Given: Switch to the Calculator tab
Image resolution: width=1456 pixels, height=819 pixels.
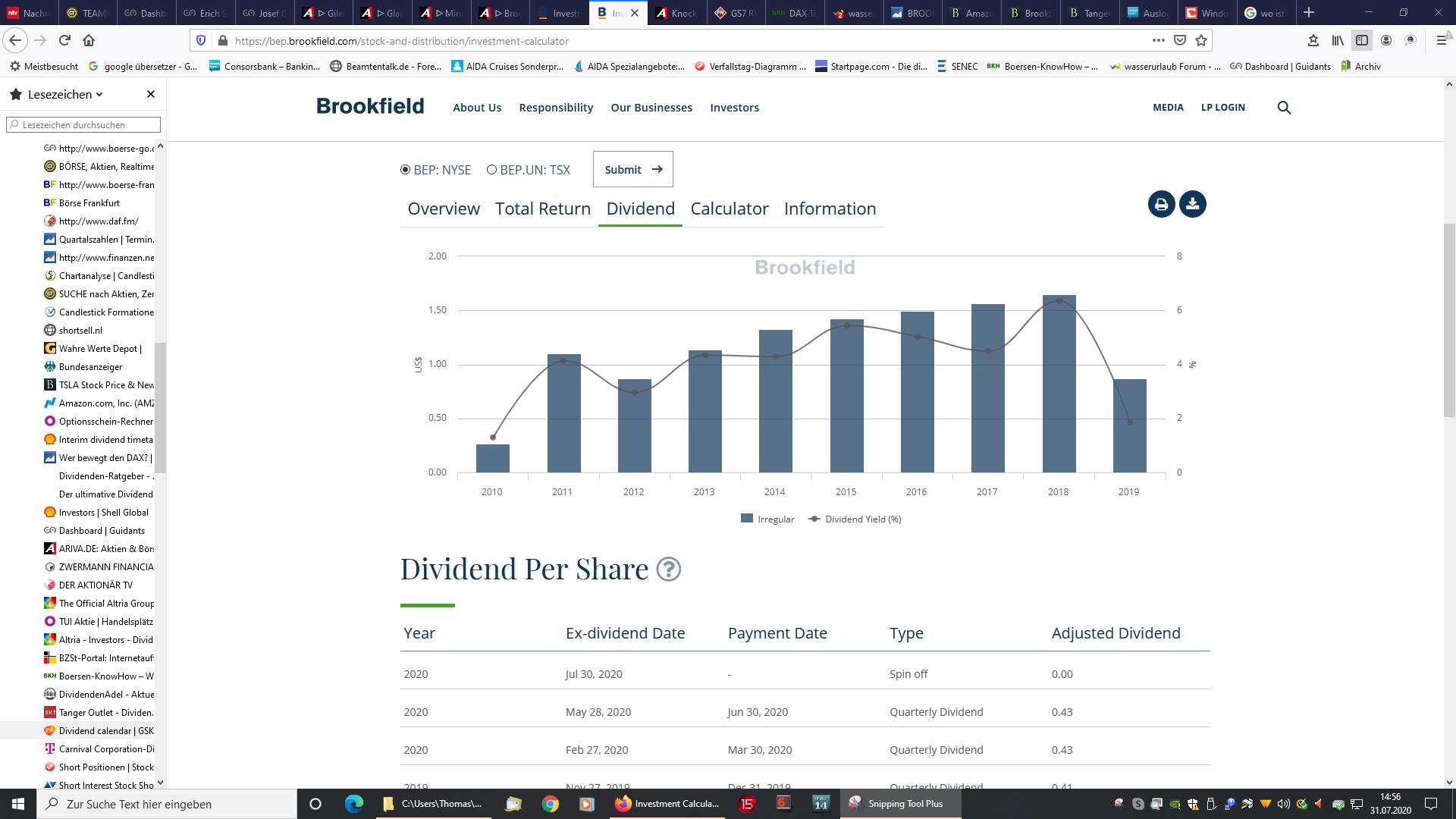Looking at the screenshot, I should (729, 209).
